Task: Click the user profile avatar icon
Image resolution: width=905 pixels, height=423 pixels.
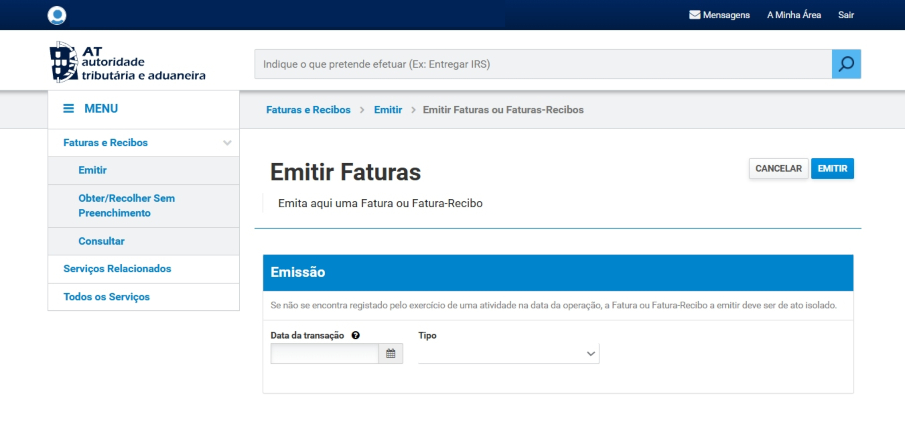Action: click(x=57, y=16)
